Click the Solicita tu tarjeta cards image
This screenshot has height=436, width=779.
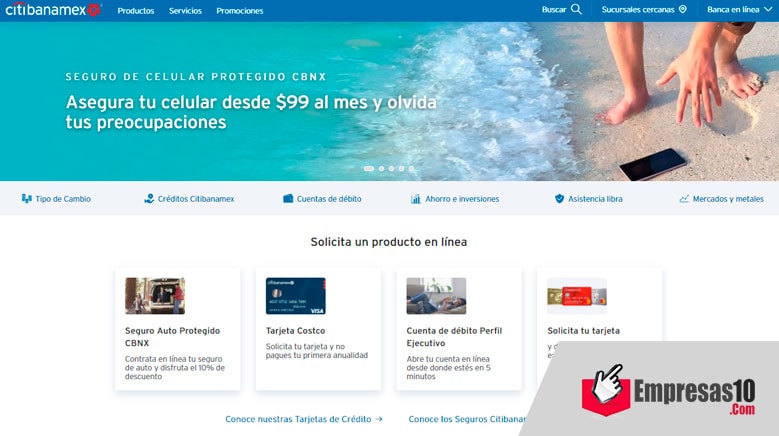point(577,296)
